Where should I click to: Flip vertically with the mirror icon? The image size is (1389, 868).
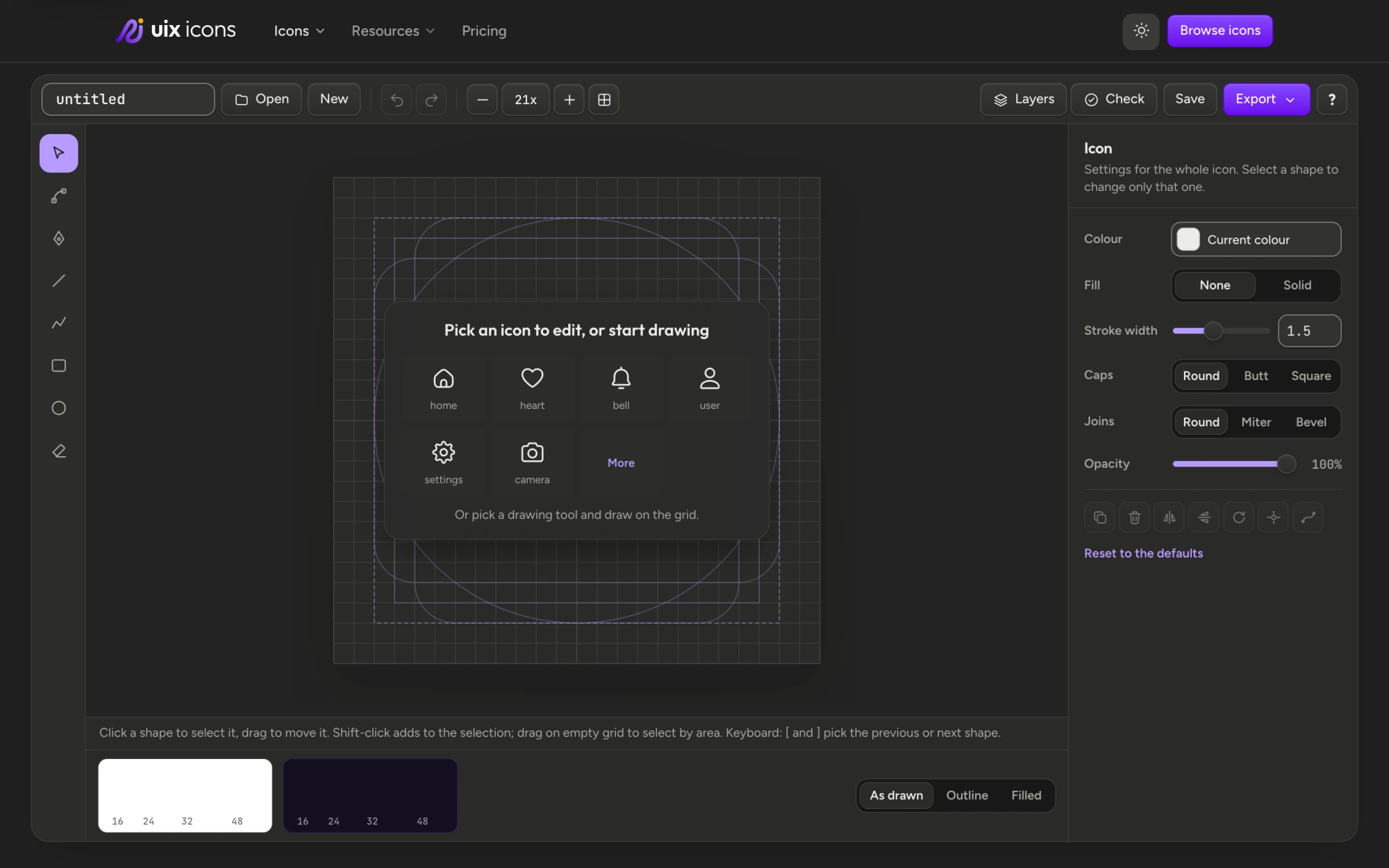coord(1204,517)
